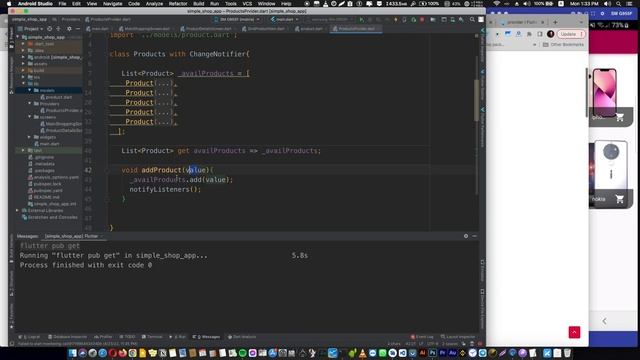Open the Navigate menu
Image resolution: width=640 pixels, height=360 pixels.
pyautogui.click(x=112, y=4)
